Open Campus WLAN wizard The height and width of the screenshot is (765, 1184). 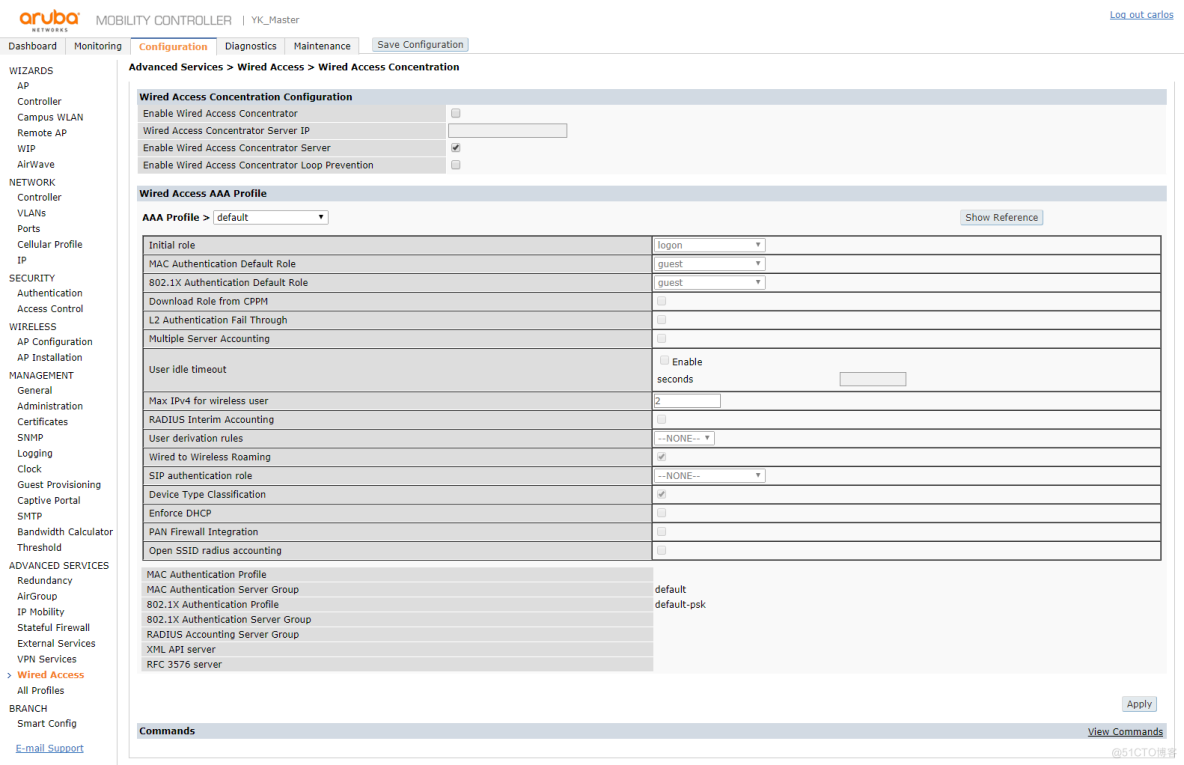pyautogui.click(x=51, y=117)
